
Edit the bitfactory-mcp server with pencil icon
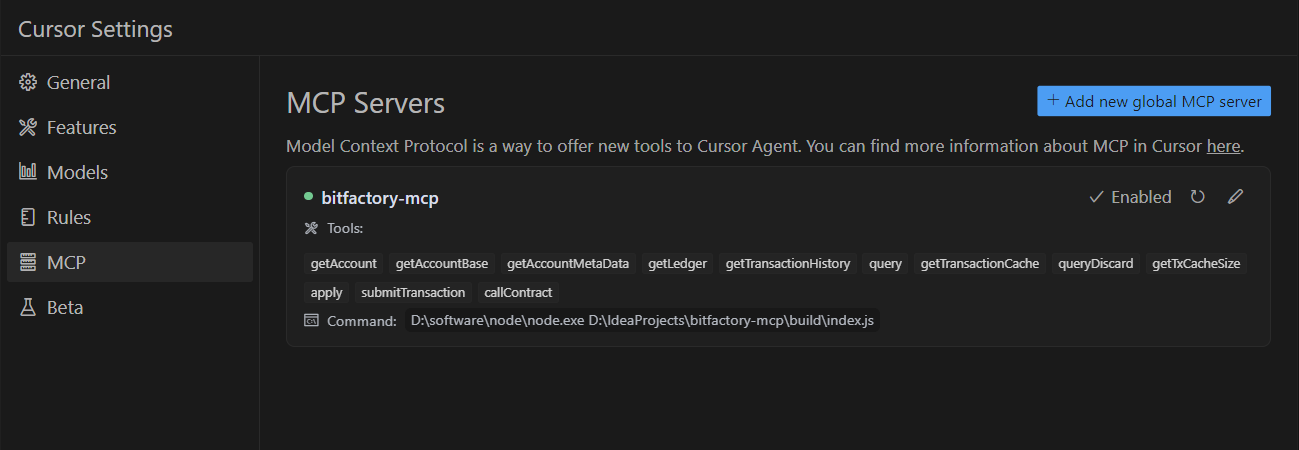point(1235,197)
